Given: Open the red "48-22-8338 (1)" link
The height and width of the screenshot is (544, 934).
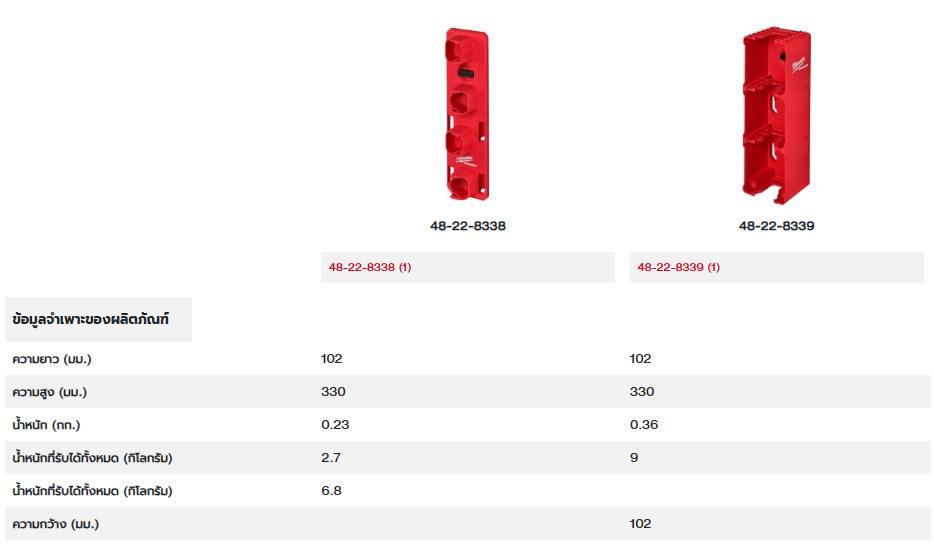Looking at the screenshot, I should [370, 267].
